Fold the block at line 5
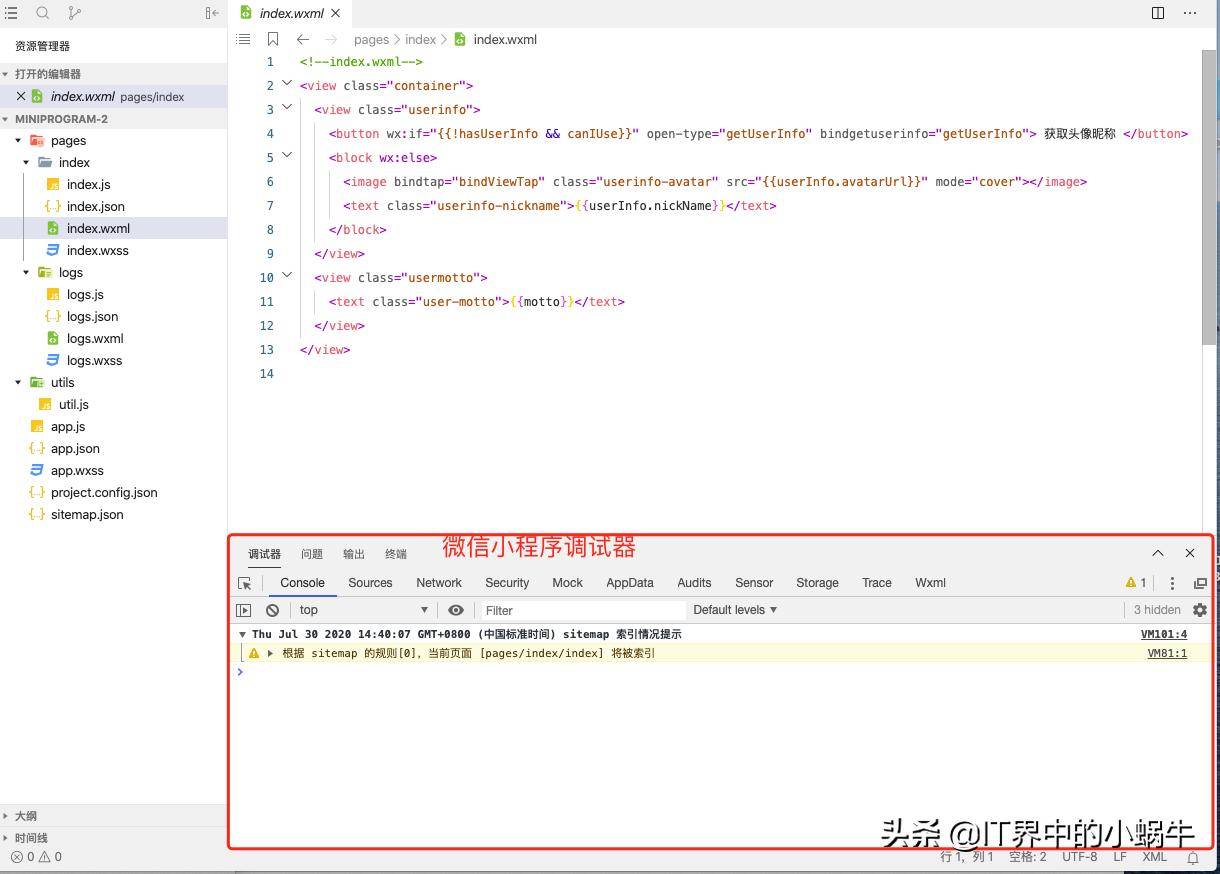This screenshot has width=1220, height=874. click(287, 156)
